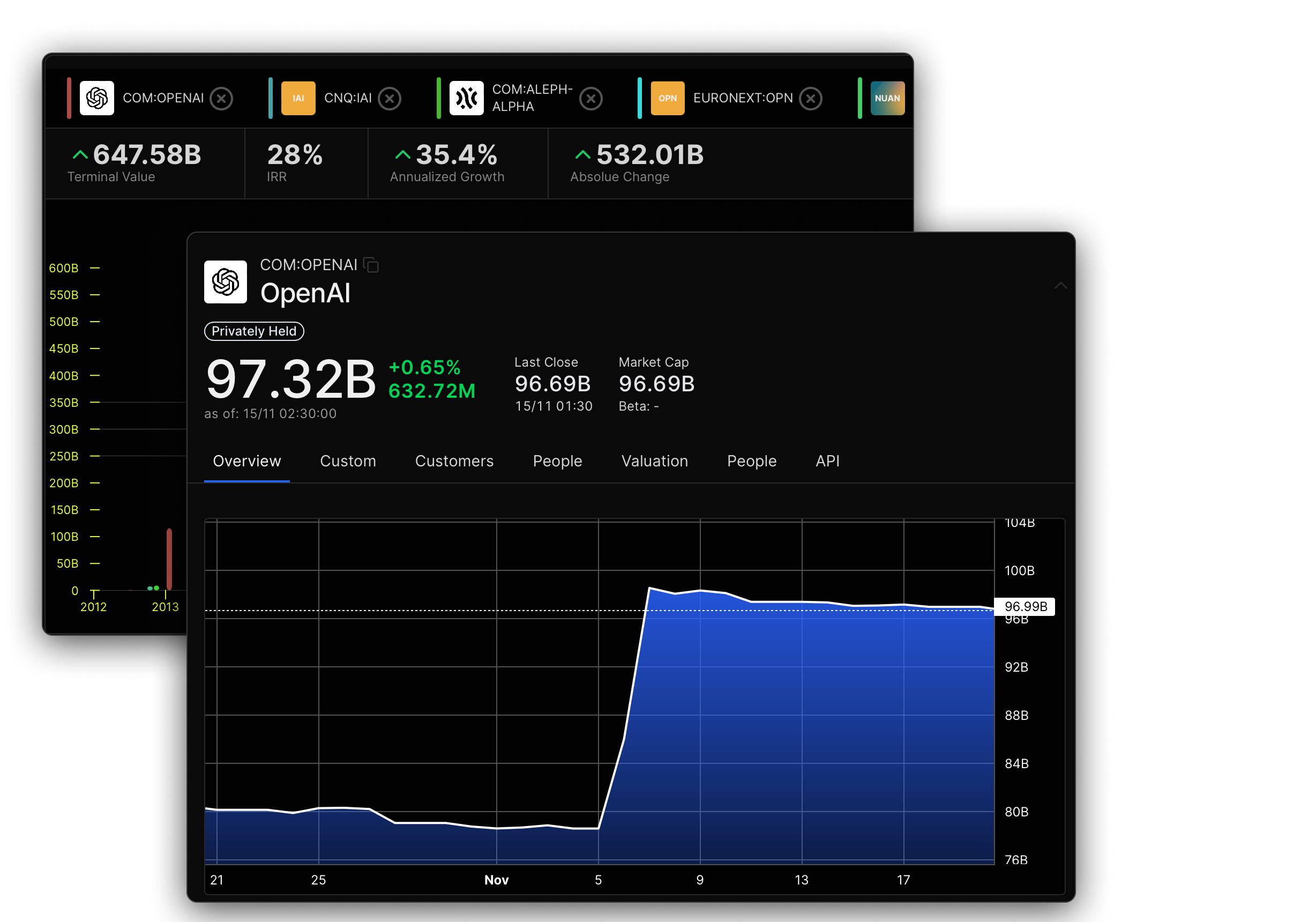Select COM:OPENAI ticker label in top bar
The image size is (1316, 922).
(x=163, y=98)
